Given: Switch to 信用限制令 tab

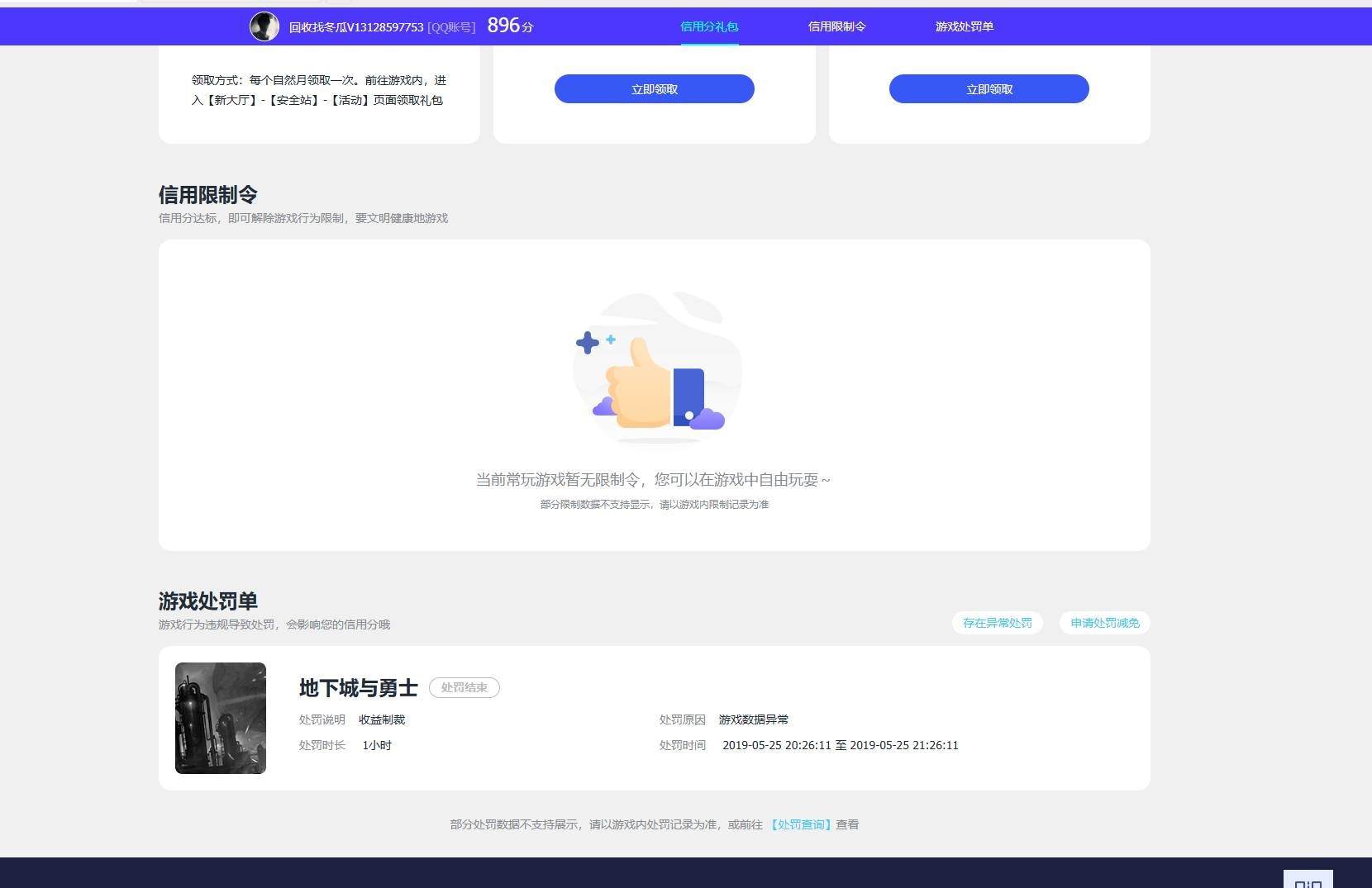Looking at the screenshot, I should coord(836,26).
